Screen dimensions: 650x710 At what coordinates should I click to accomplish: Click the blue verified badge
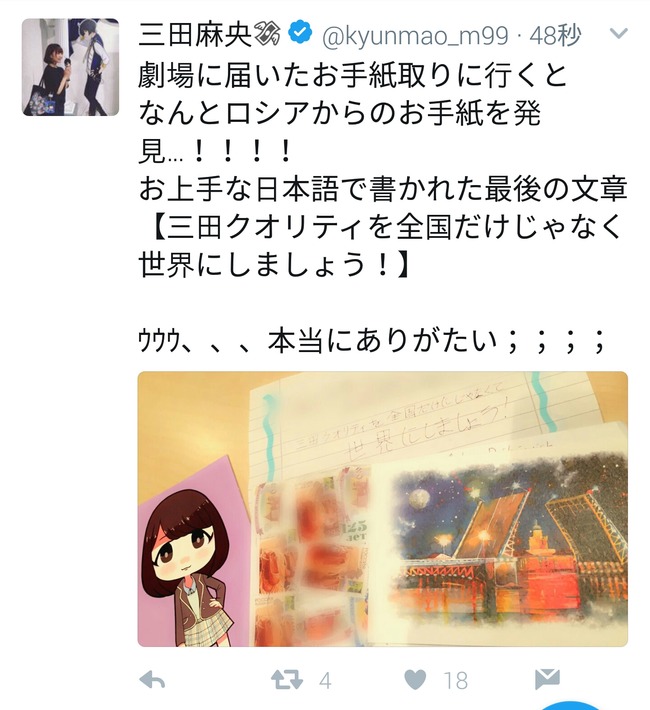[300, 34]
